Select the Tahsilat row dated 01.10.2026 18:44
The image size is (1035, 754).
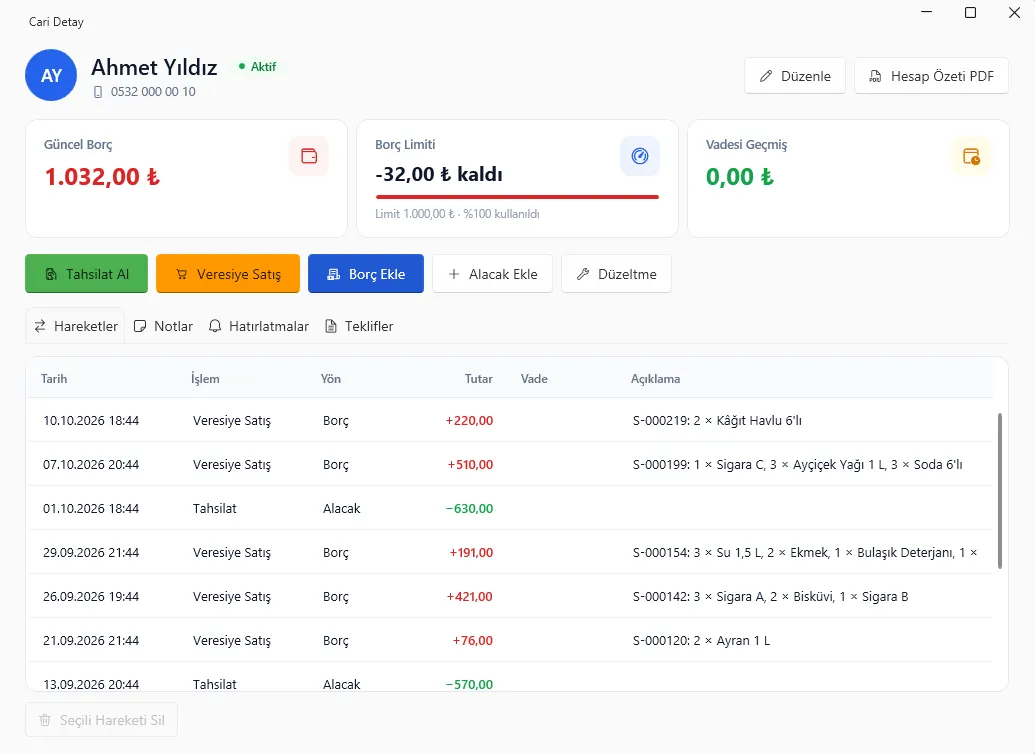click(509, 508)
